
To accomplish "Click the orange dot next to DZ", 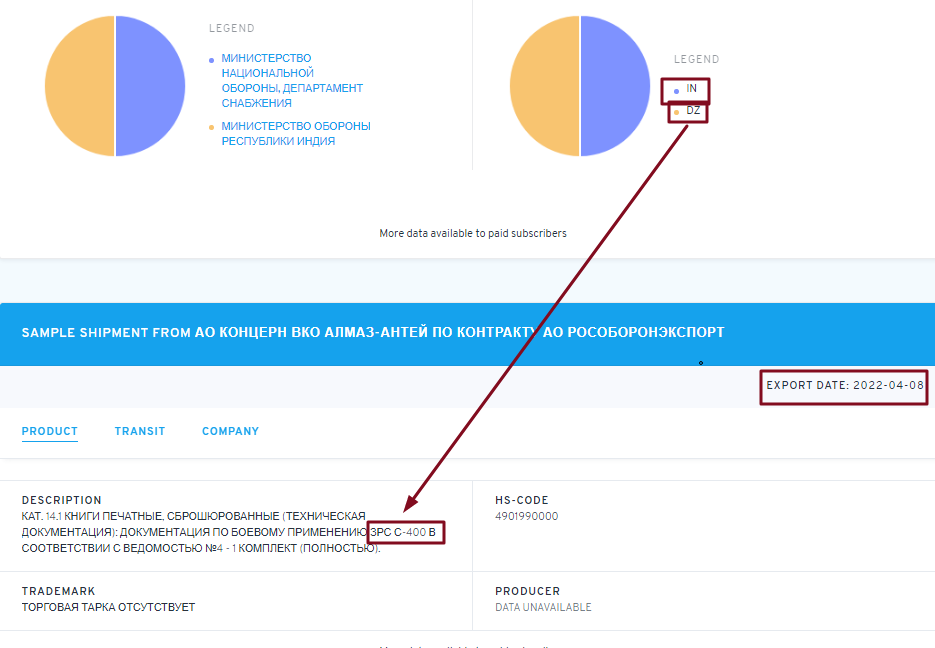I will pyautogui.click(x=676, y=113).
